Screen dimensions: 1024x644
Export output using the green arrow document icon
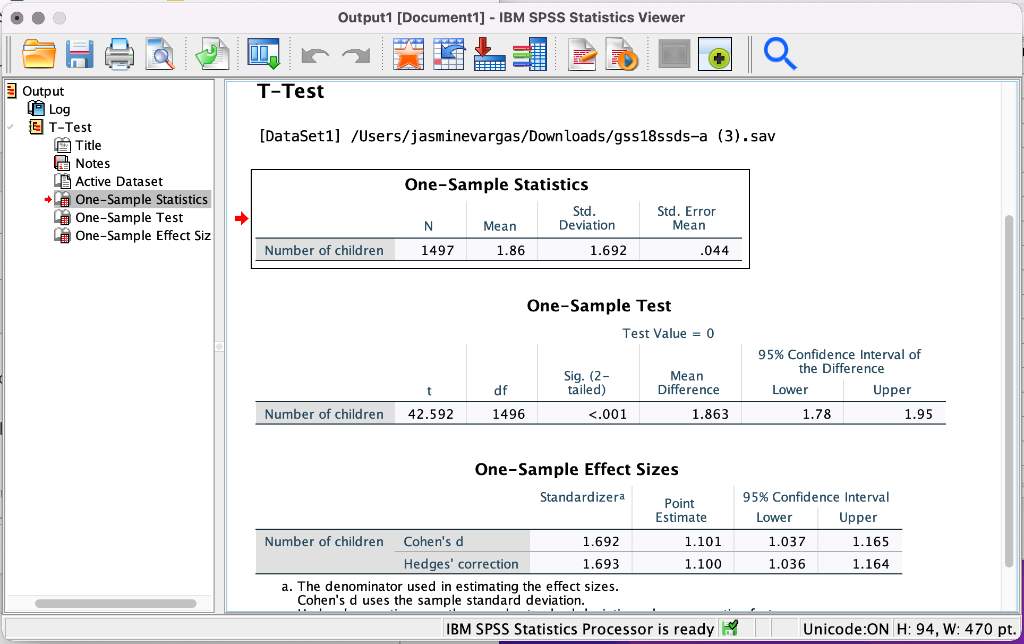pyautogui.click(x=213, y=54)
